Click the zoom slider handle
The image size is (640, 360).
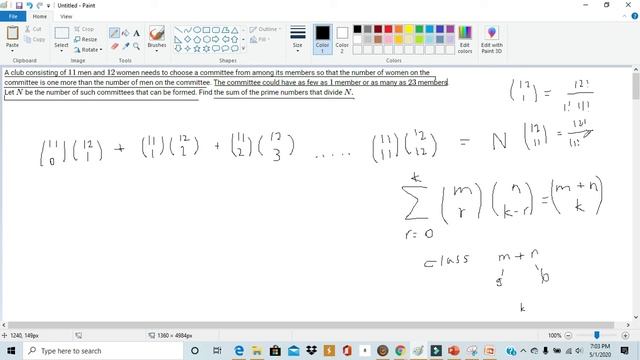(x=597, y=335)
